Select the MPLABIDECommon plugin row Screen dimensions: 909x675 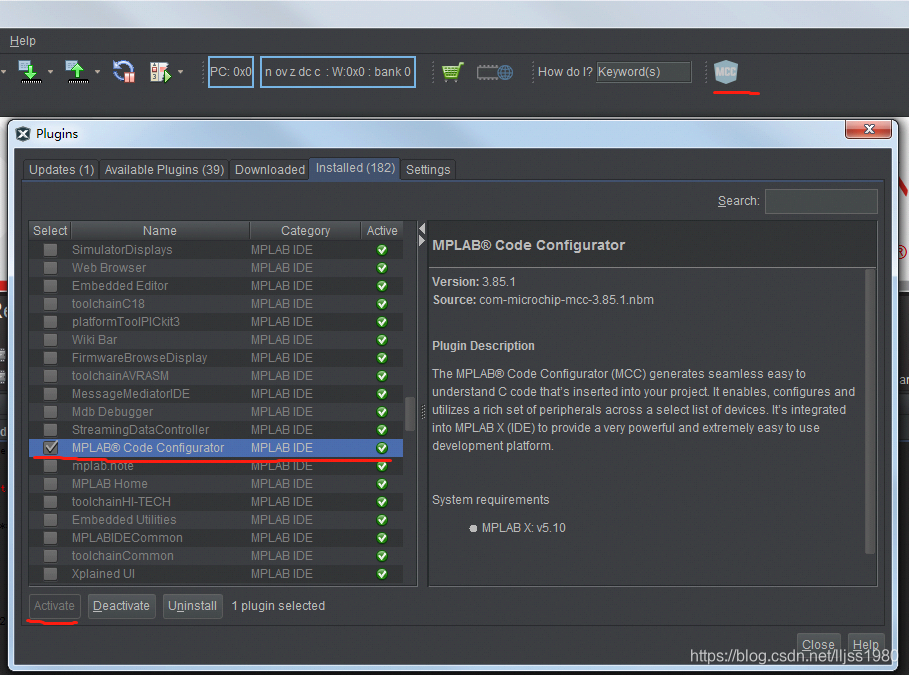tap(216, 538)
